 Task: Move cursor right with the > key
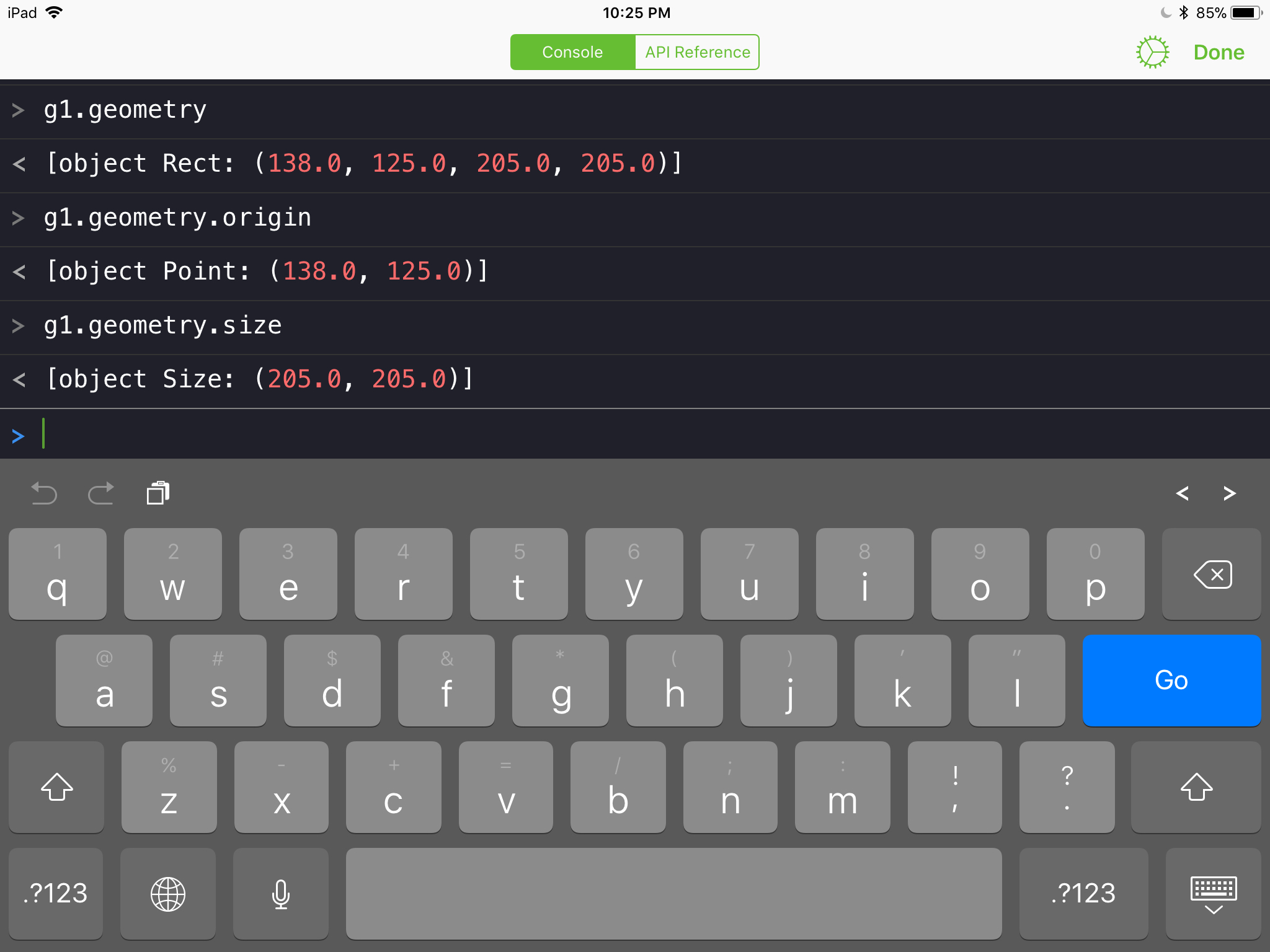pyautogui.click(x=1229, y=493)
